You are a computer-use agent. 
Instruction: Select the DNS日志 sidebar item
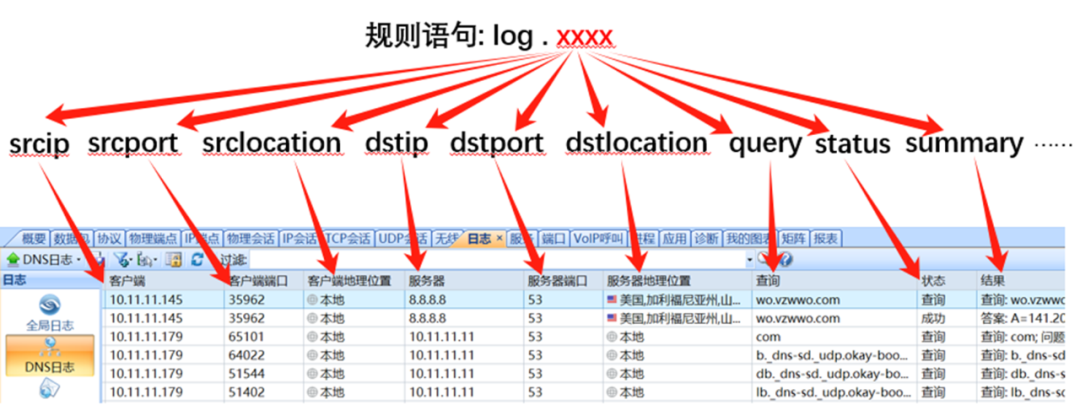pyautogui.click(x=50, y=356)
